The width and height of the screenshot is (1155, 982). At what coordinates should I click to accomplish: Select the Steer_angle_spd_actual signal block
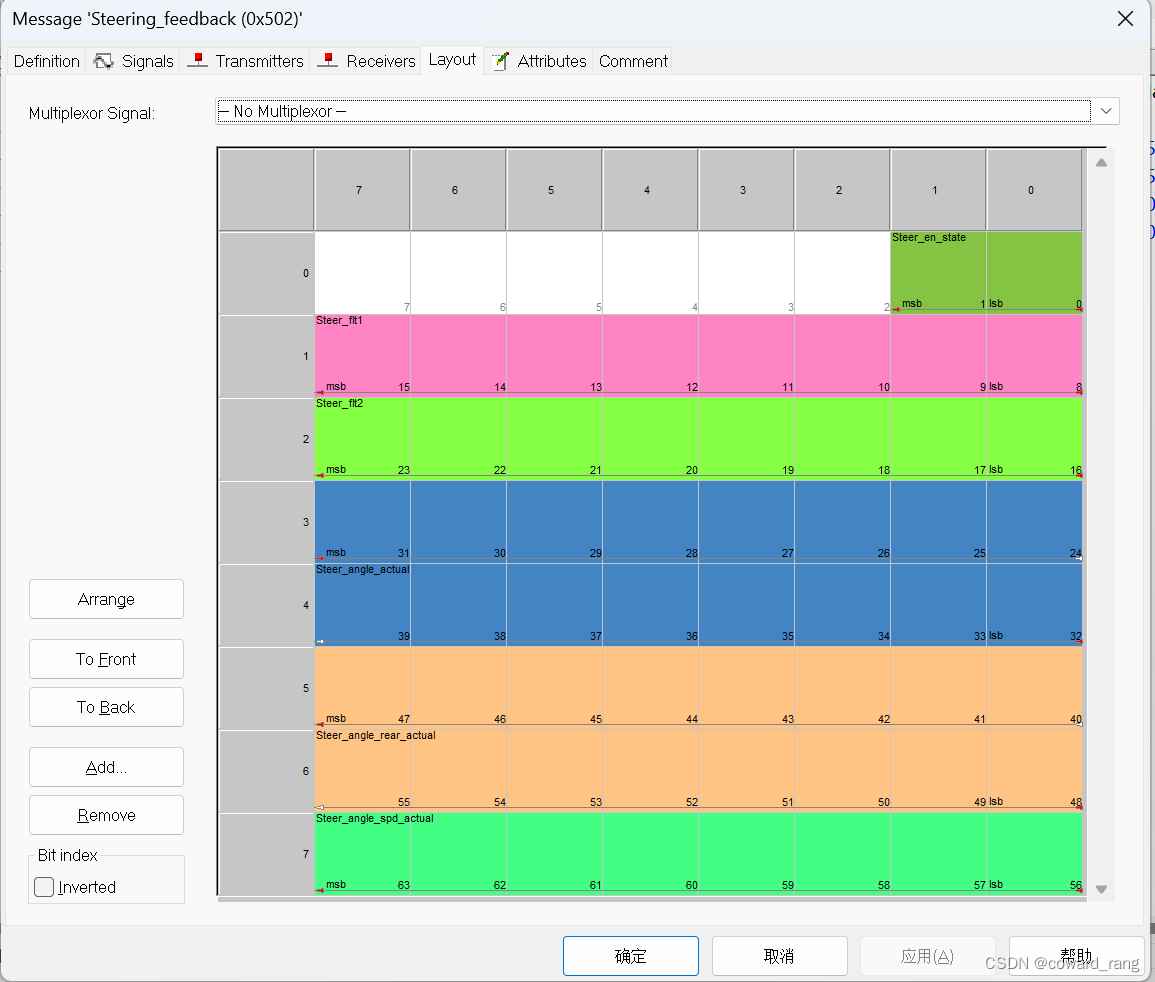(698, 854)
